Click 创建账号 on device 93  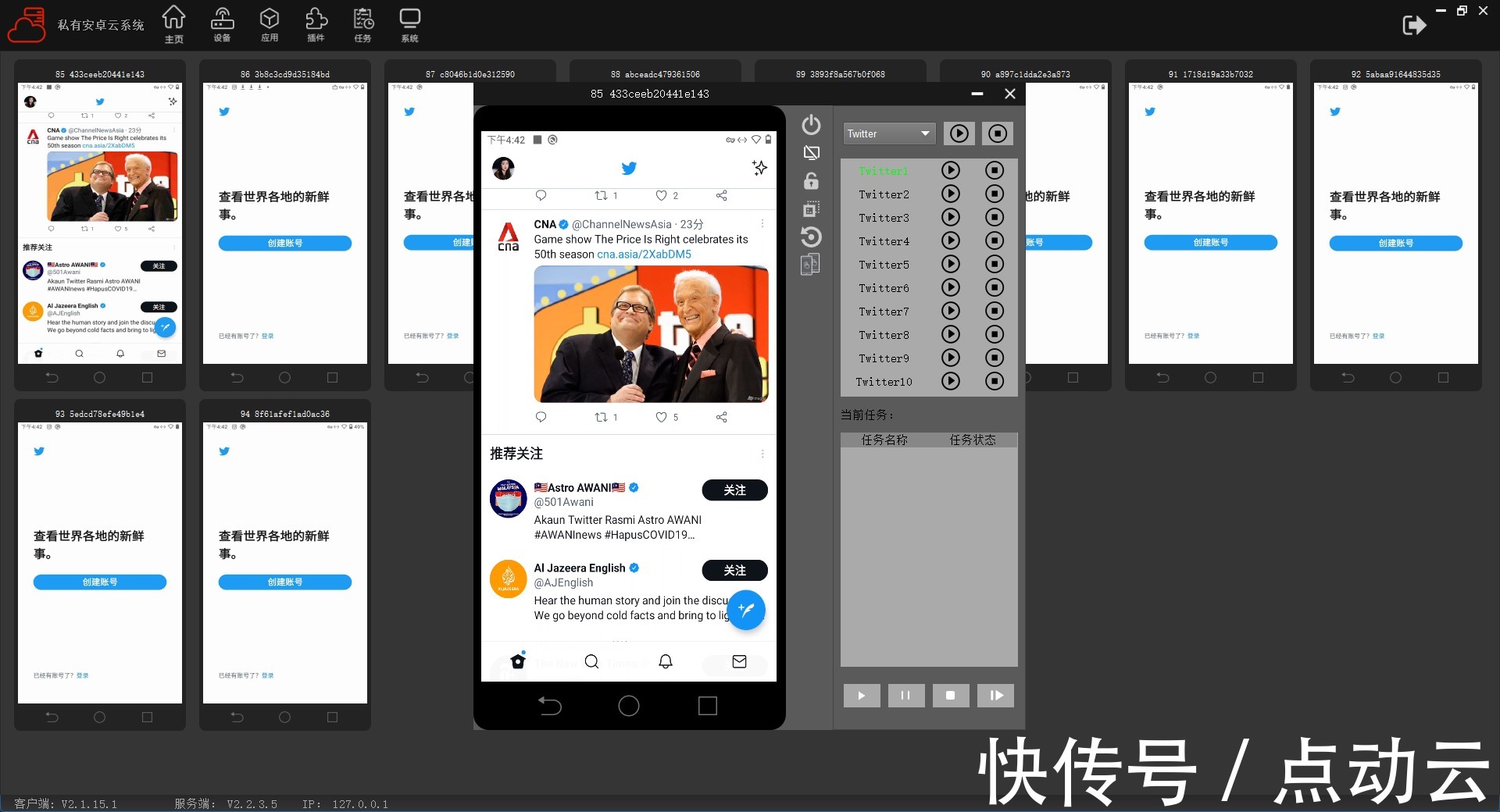point(100,582)
